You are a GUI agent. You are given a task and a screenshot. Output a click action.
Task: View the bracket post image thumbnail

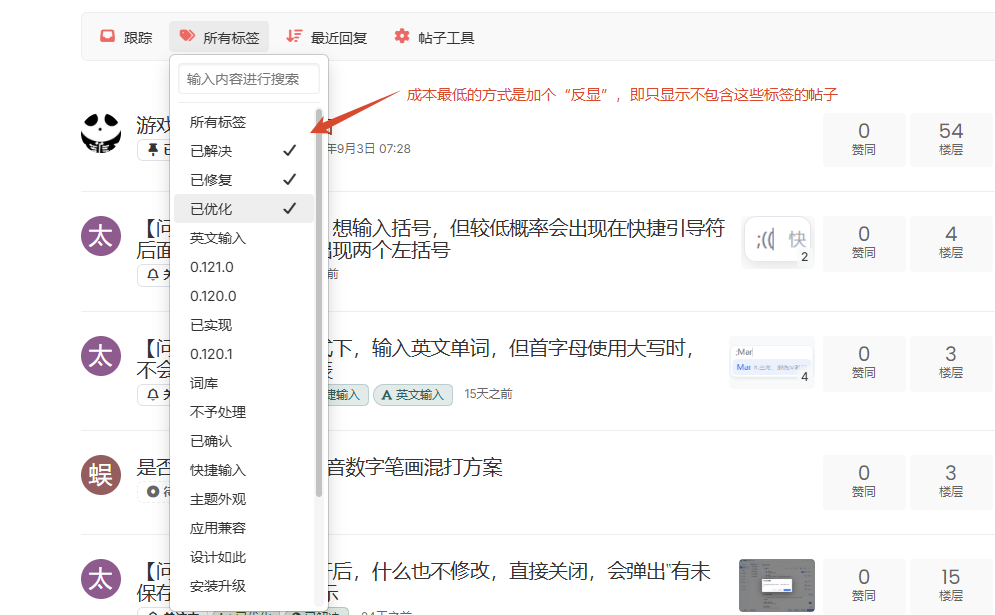click(778, 241)
